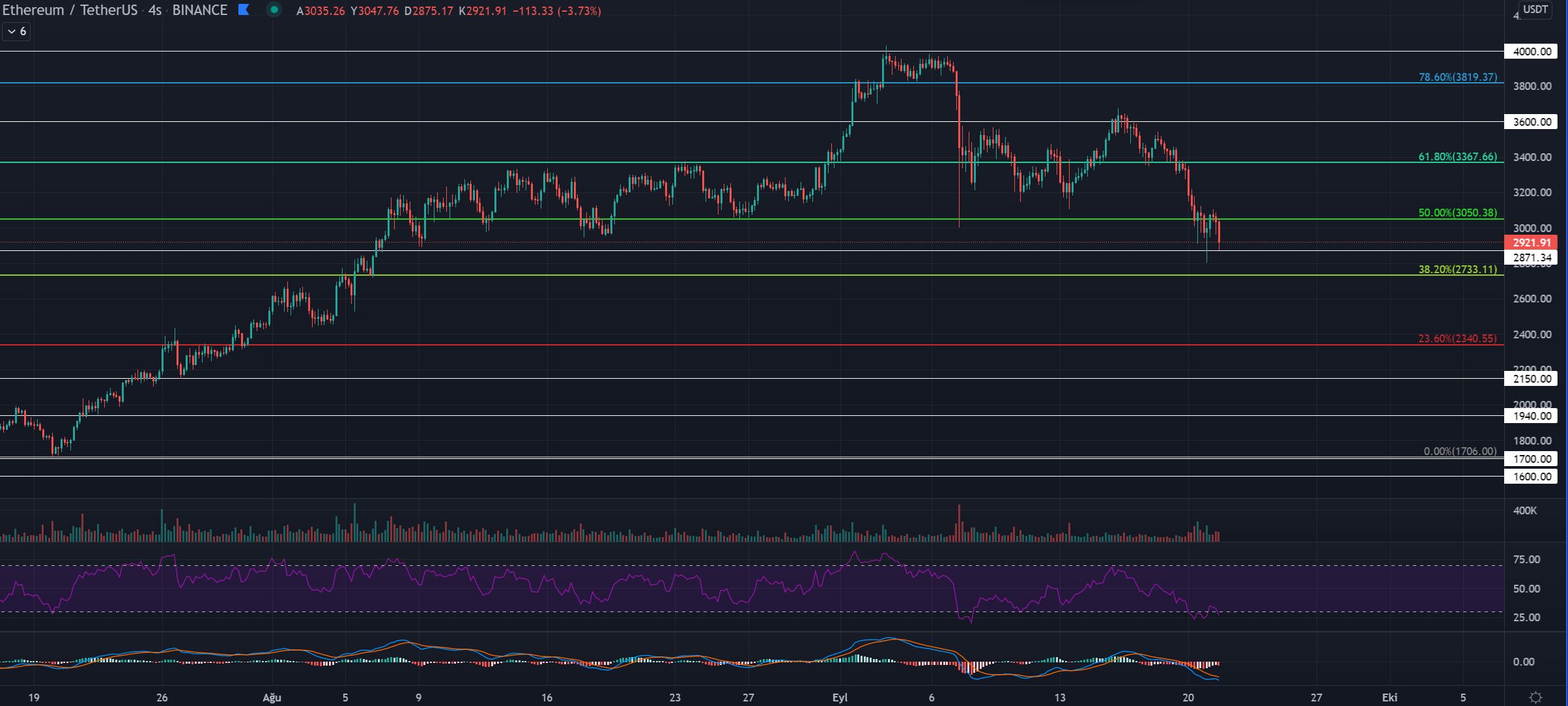Select the 50.00%(3050.38) Fibonacci level label
Screen dimensions: 1568x706
1457,213
